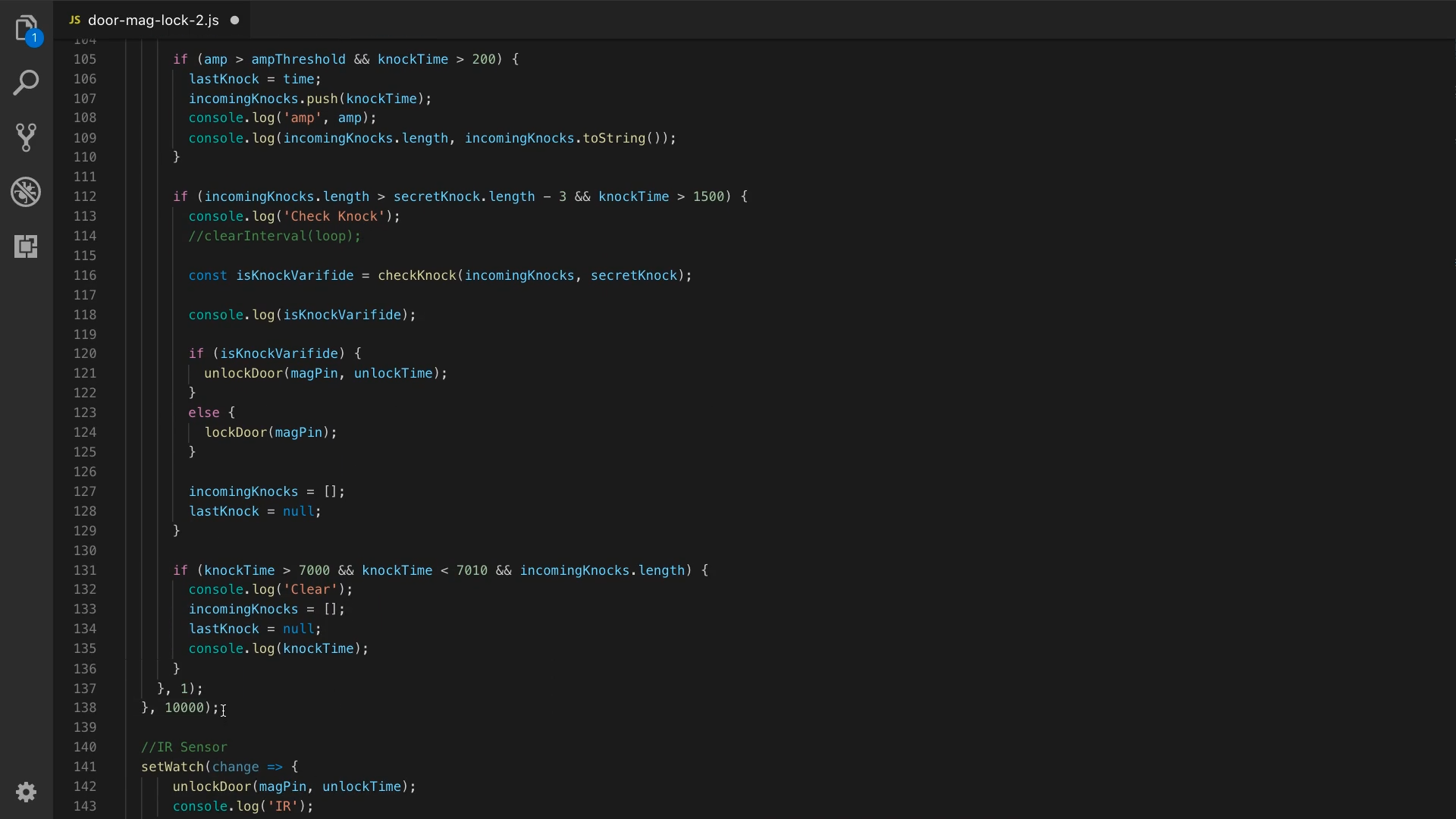Place cursor on checkKnock function call
Viewport: 1456px width, 819px height.
pos(416,275)
